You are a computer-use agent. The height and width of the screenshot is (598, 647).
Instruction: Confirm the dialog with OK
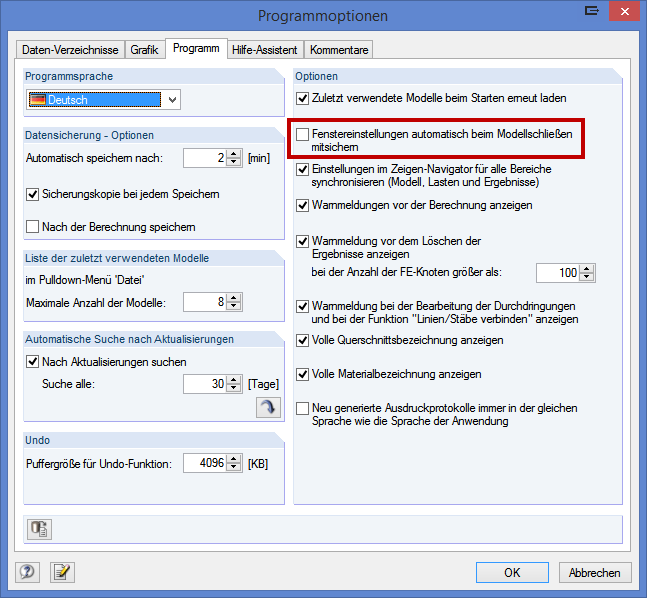512,572
